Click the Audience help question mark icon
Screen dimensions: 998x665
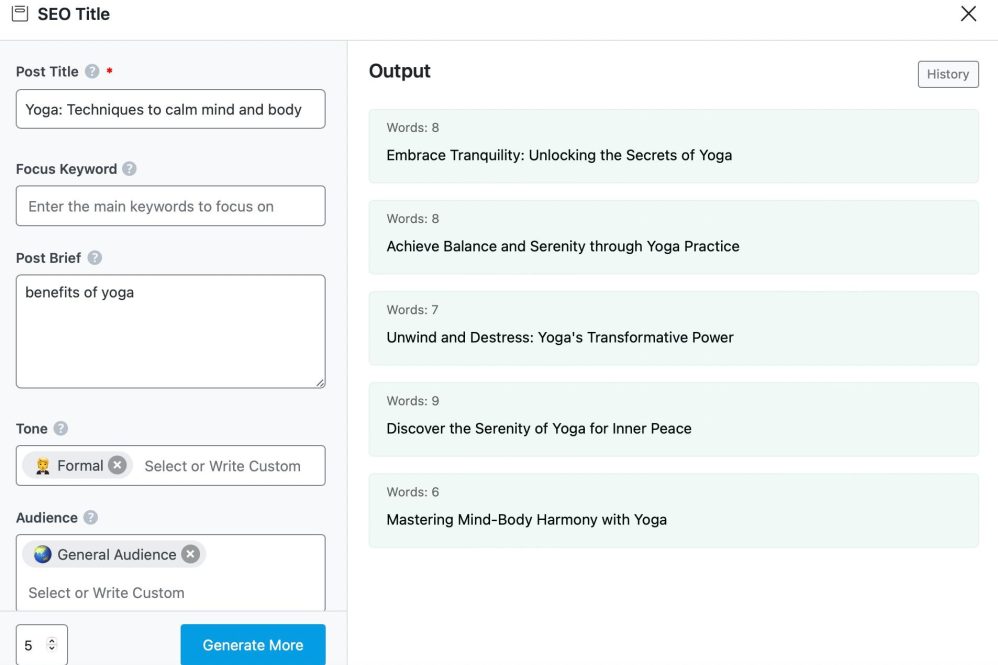[91, 518]
